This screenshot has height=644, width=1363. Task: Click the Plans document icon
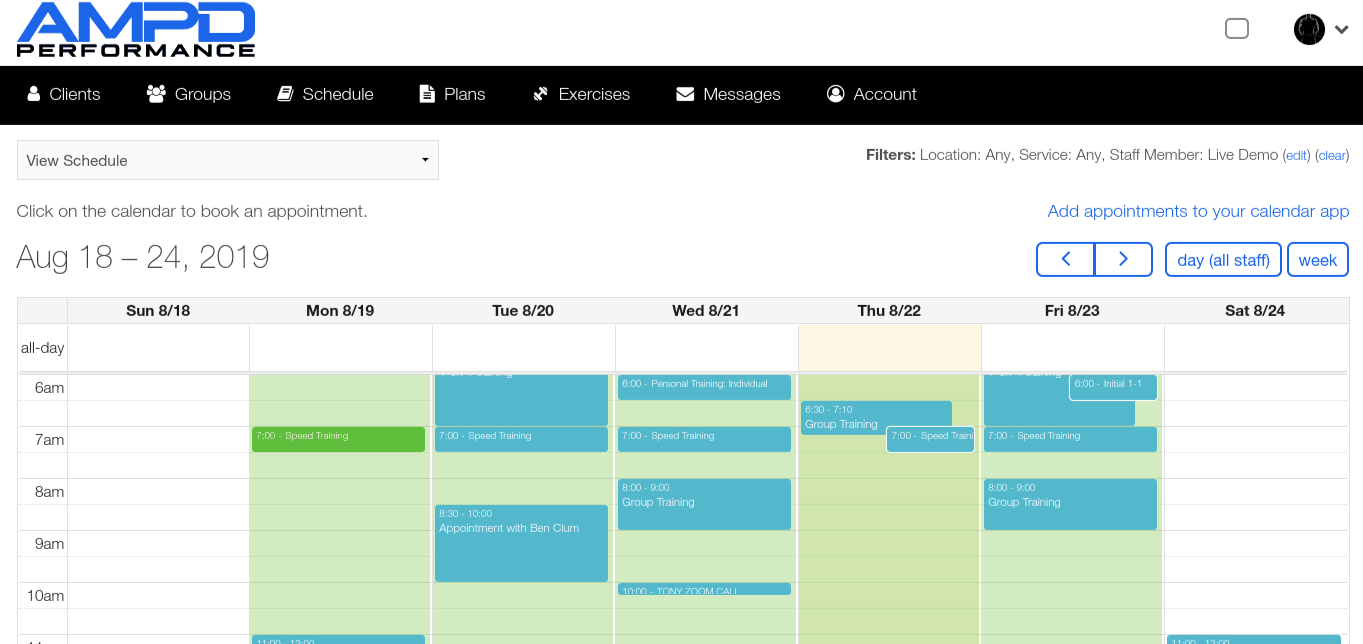[x=427, y=94]
